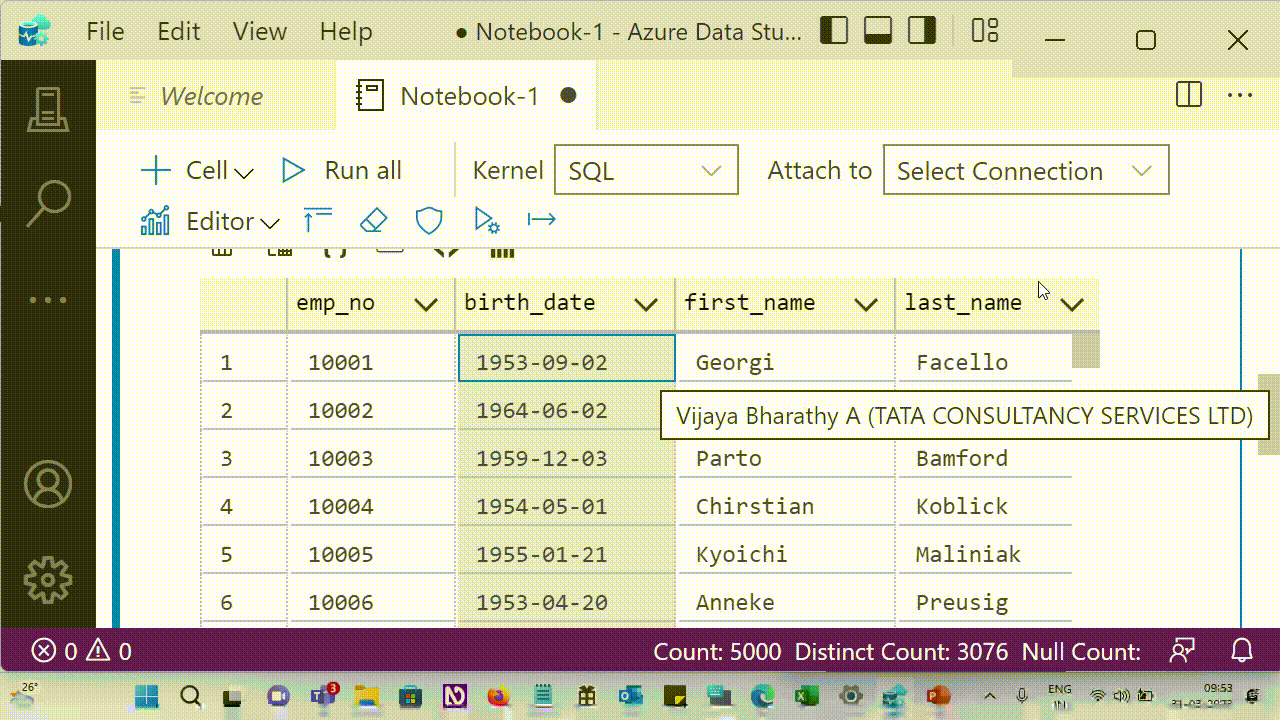
Task: Click the feedback person icon in status bar
Action: [x=1182, y=651]
